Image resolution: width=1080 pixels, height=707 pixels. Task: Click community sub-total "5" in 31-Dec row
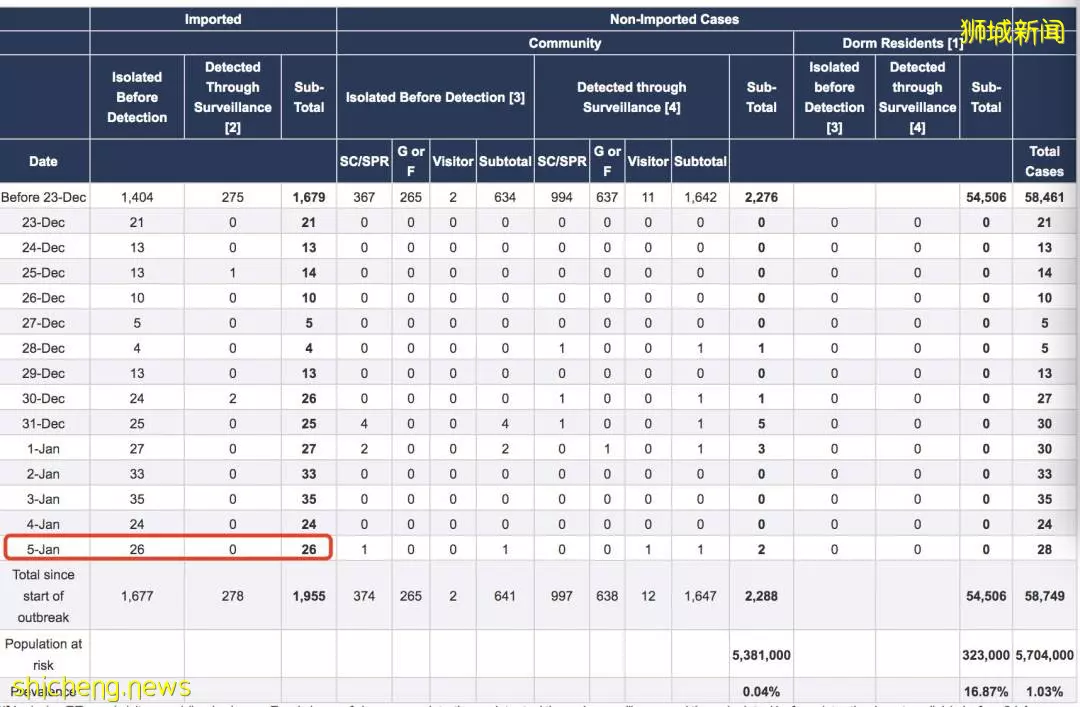pos(761,424)
